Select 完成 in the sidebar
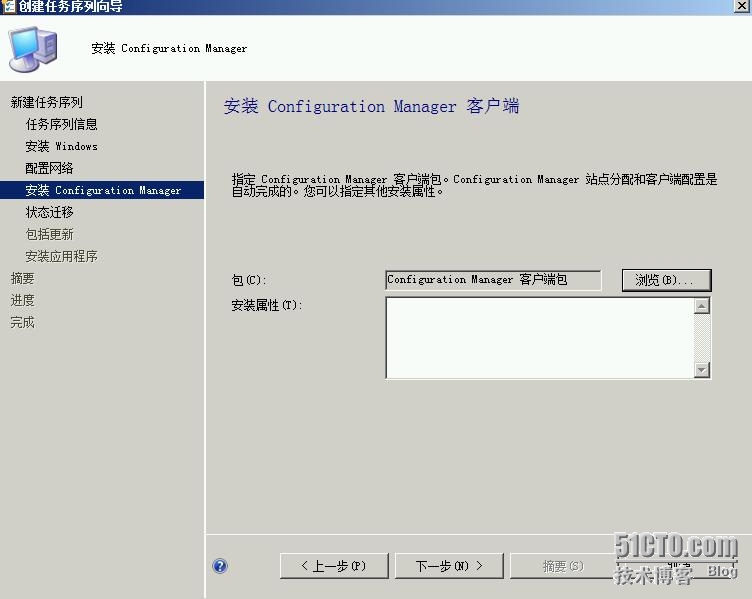This screenshot has height=599, width=752. [x=23, y=322]
